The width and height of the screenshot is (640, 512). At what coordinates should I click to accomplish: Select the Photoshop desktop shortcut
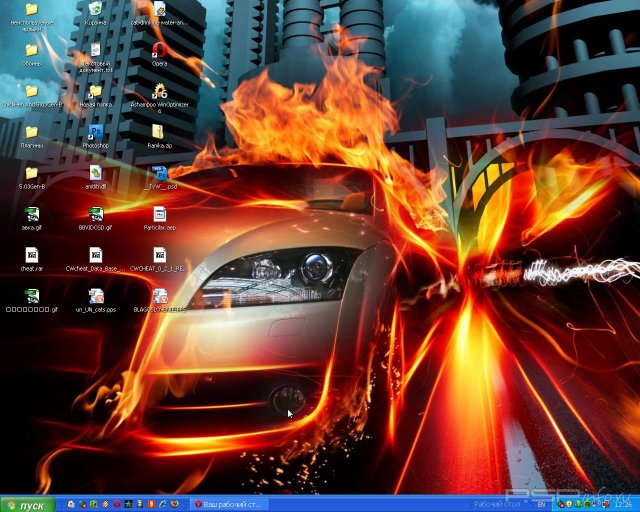pyautogui.click(x=95, y=133)
